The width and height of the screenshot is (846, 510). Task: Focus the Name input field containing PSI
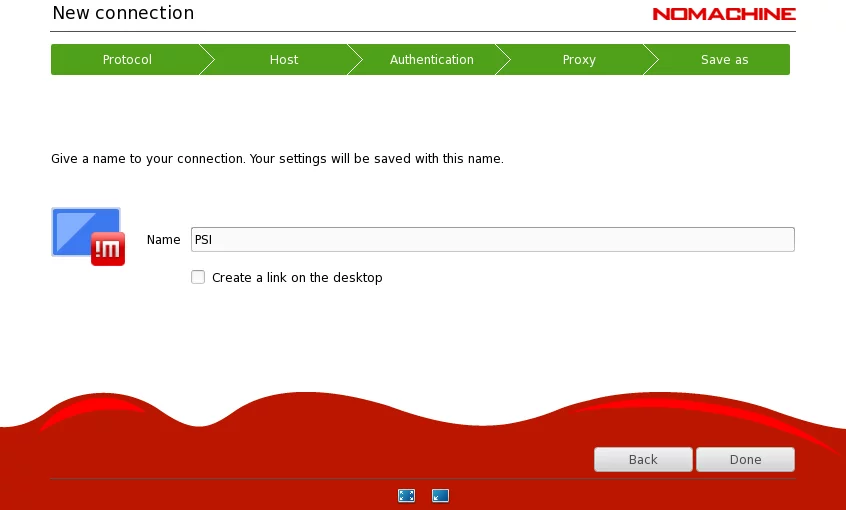[x=492, y=239]
